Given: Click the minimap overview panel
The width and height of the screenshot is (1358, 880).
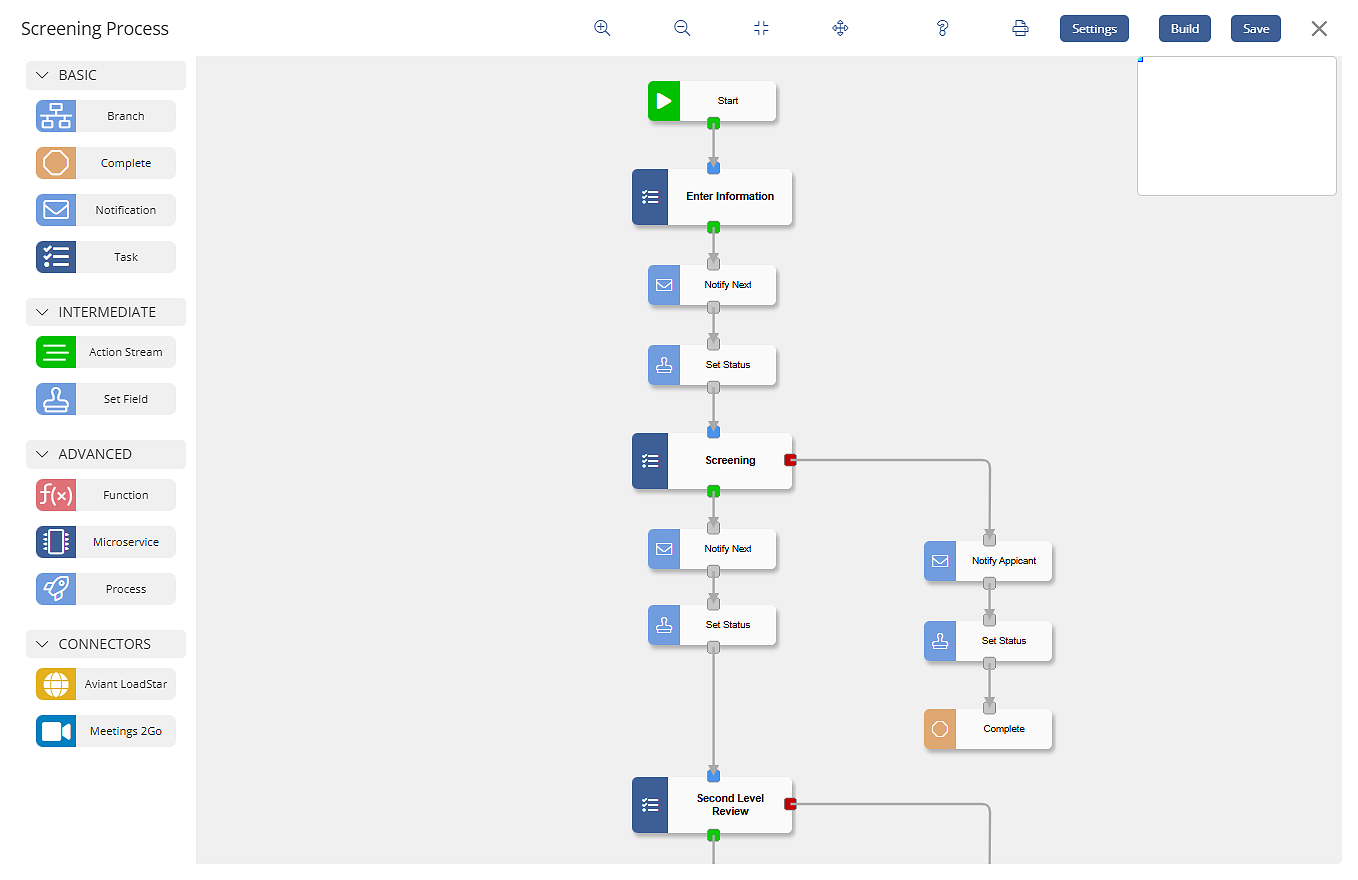Looking at the screenshot, I should pos(1236,126).
